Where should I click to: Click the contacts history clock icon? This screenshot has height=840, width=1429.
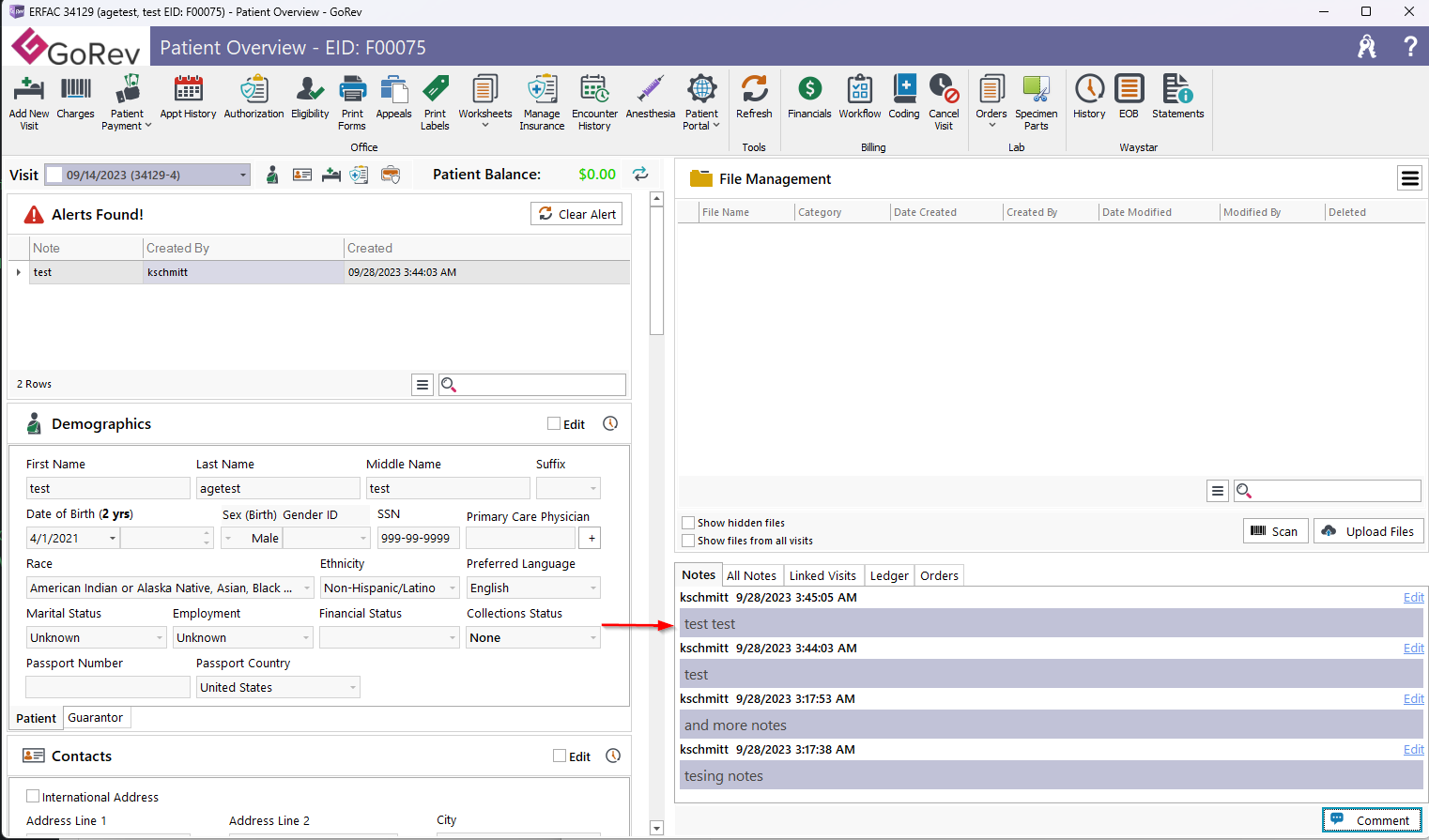point(613,756)
